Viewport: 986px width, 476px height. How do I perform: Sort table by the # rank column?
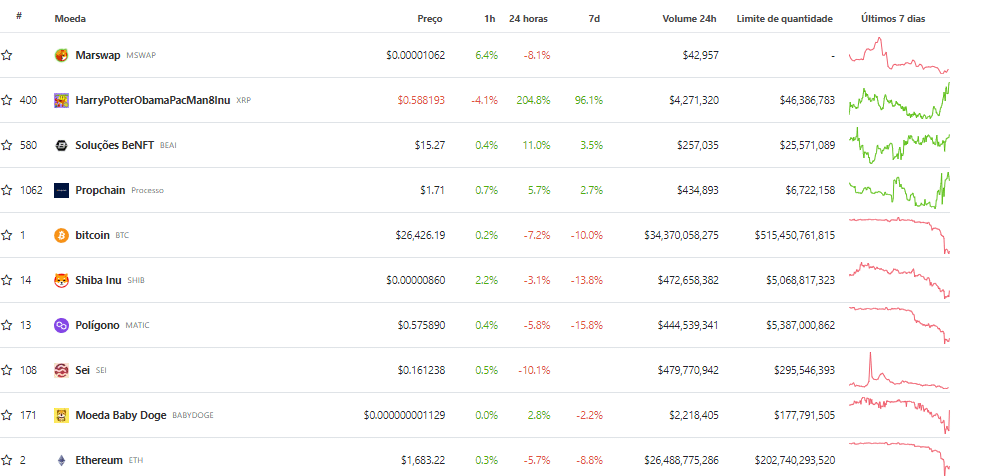click(x=19, y=17)
